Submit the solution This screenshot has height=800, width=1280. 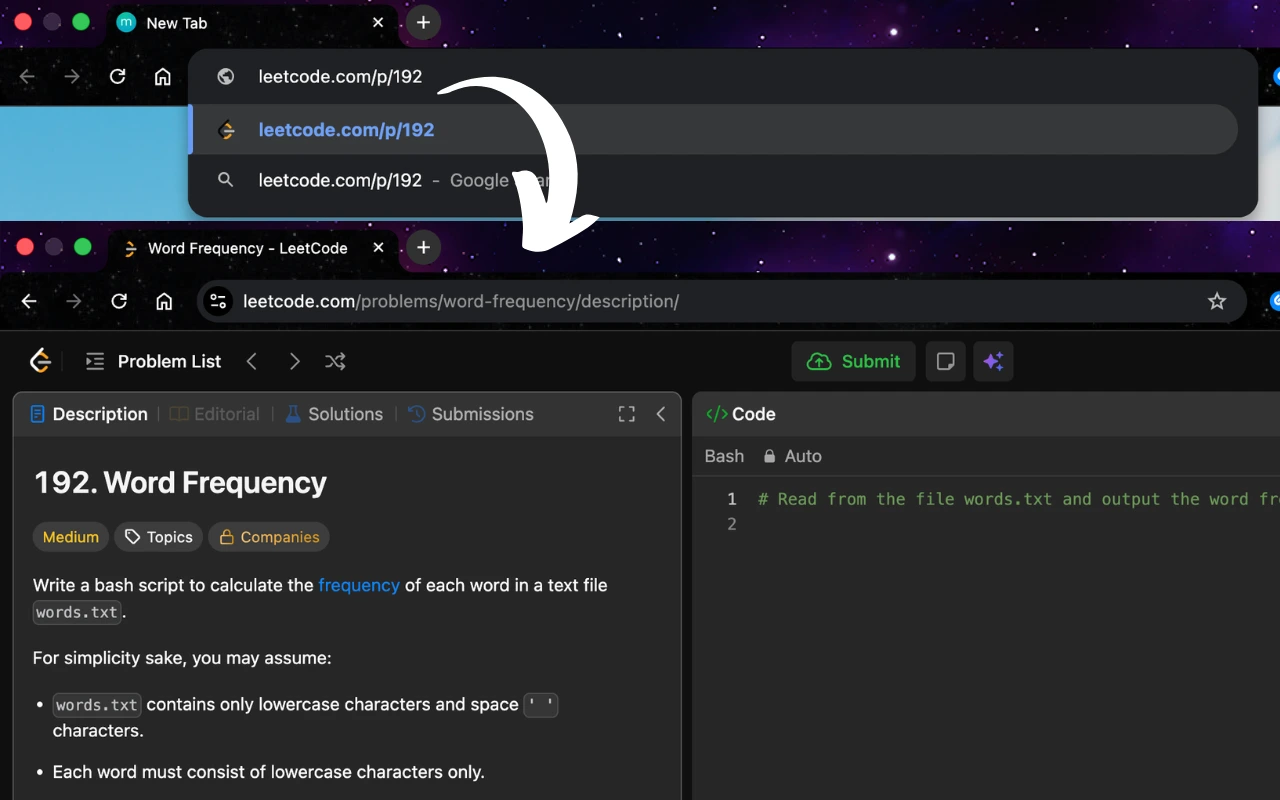tap(853, 361)
